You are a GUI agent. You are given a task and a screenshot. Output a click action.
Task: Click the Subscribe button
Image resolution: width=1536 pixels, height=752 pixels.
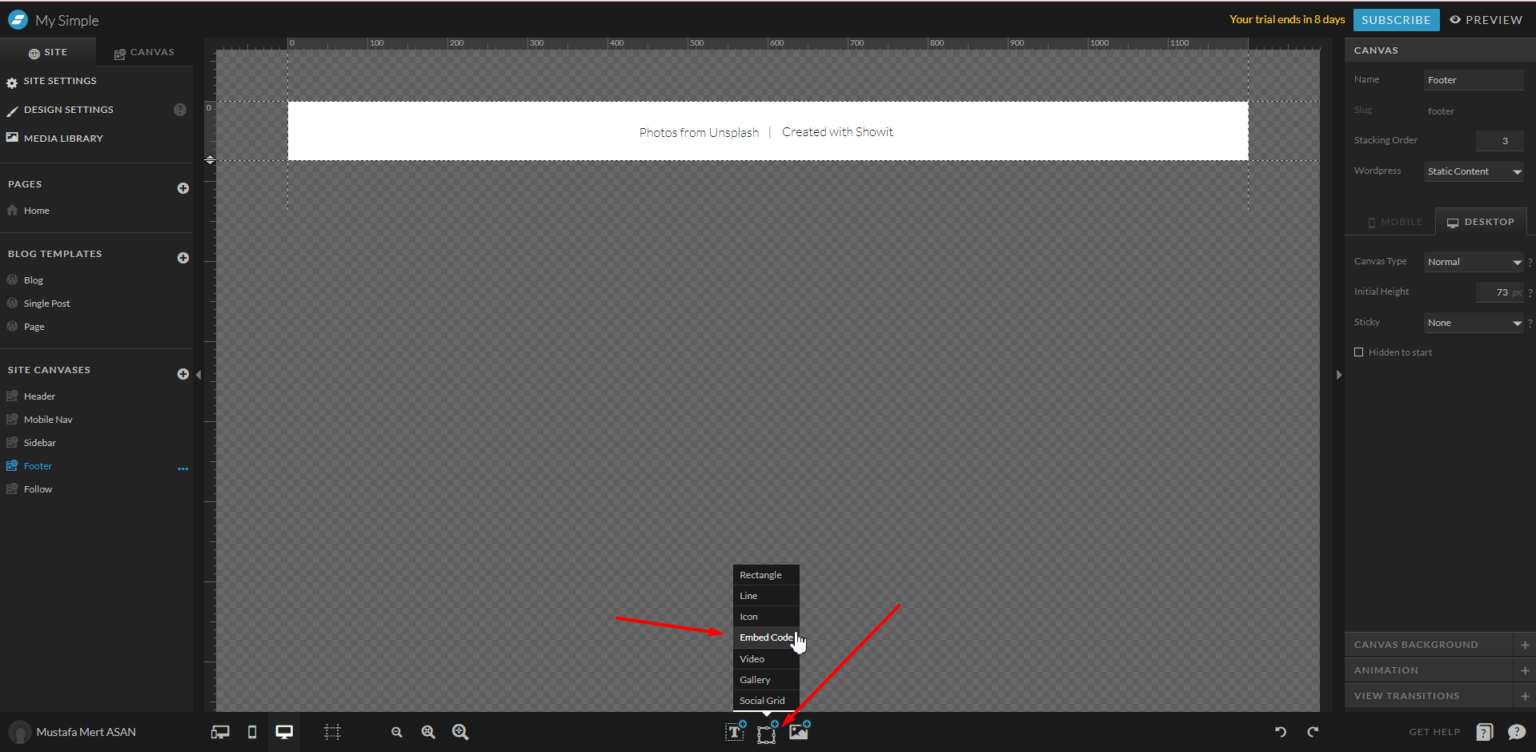[x=1396, y=20]
